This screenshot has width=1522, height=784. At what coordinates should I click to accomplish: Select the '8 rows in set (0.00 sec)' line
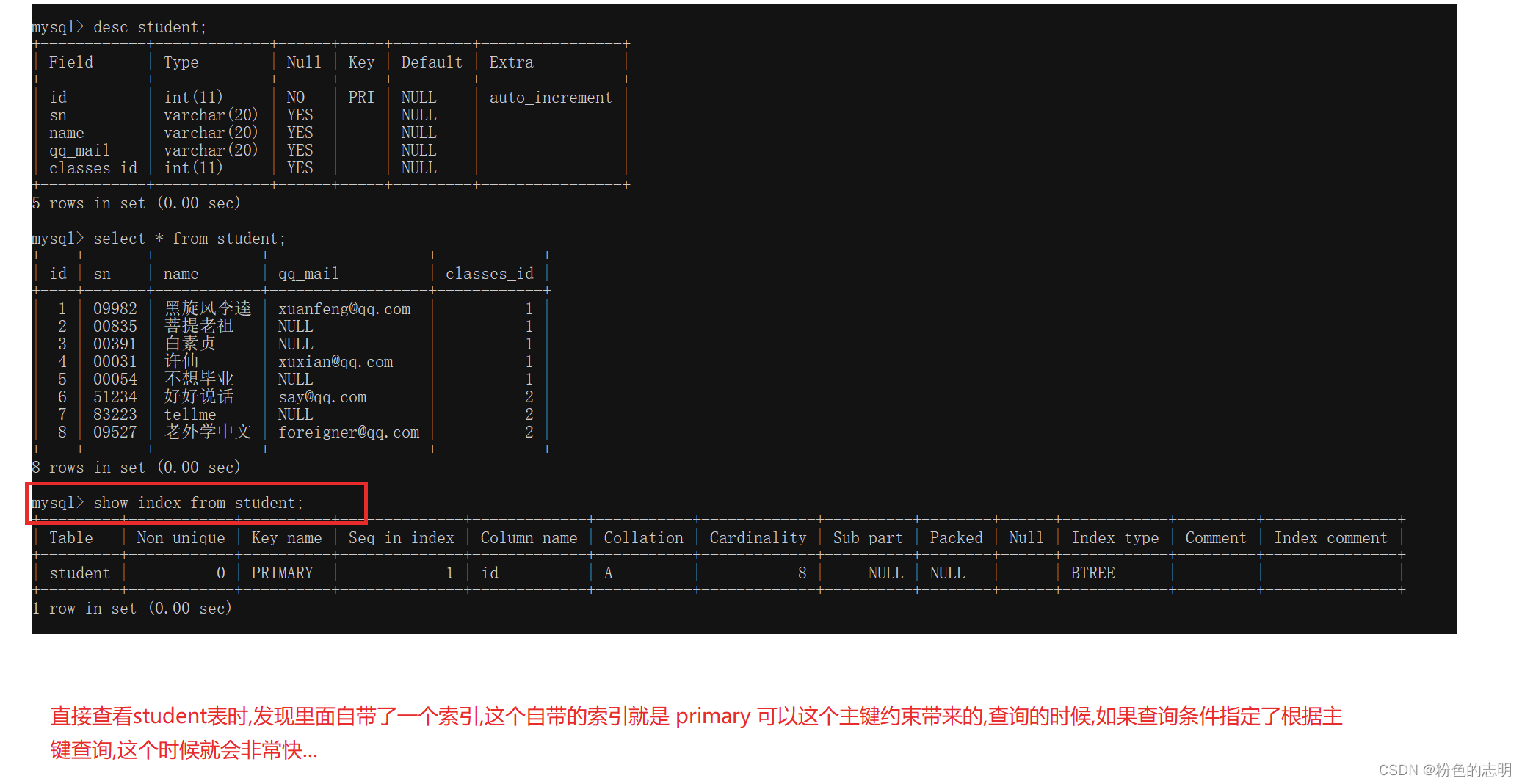(137, 468)
